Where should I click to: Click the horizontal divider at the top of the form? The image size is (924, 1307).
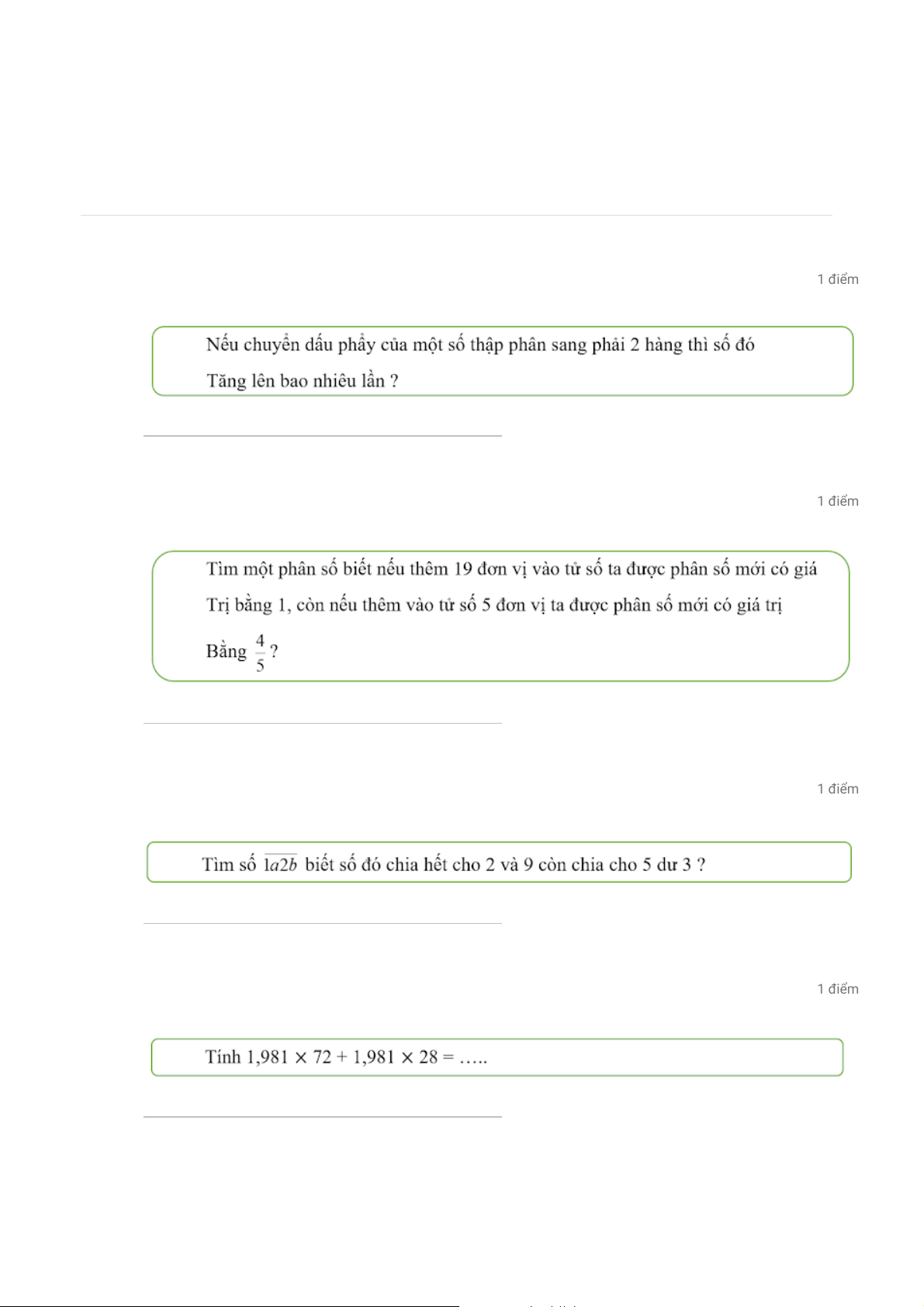coord(456,215)
